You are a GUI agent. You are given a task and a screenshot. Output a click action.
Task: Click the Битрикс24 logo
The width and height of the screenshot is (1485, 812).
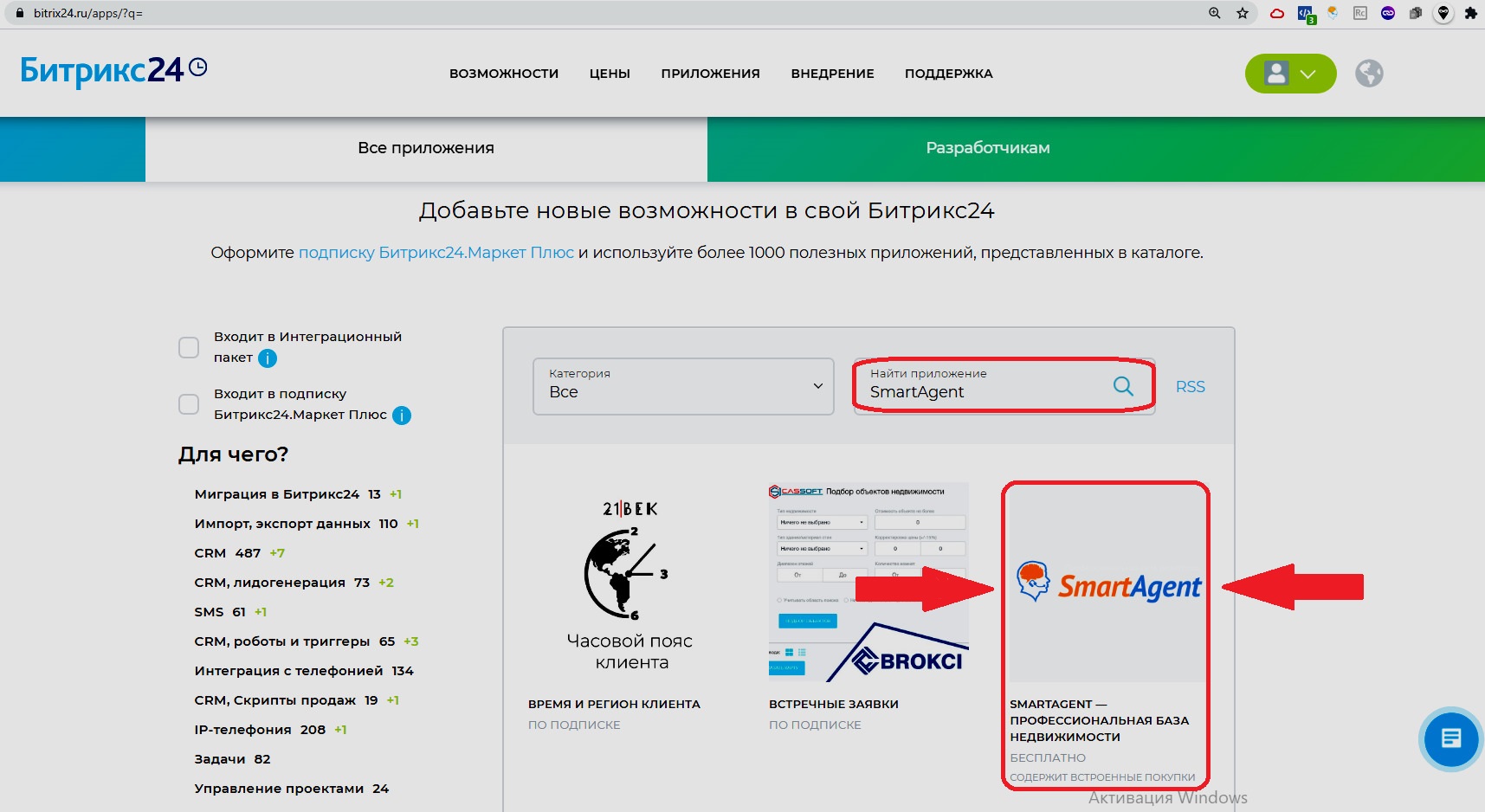113,71
